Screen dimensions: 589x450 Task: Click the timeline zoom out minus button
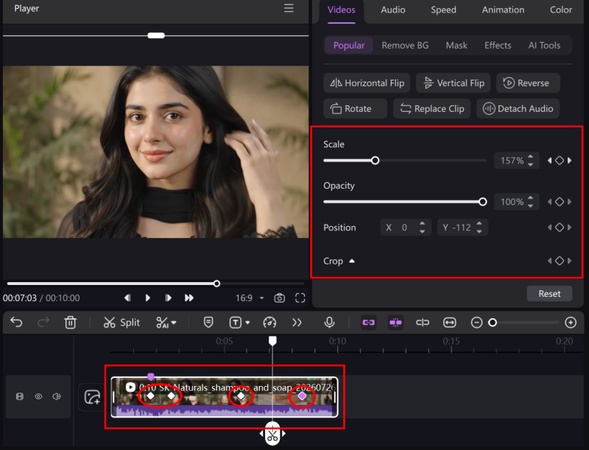[x=477, y=323]
